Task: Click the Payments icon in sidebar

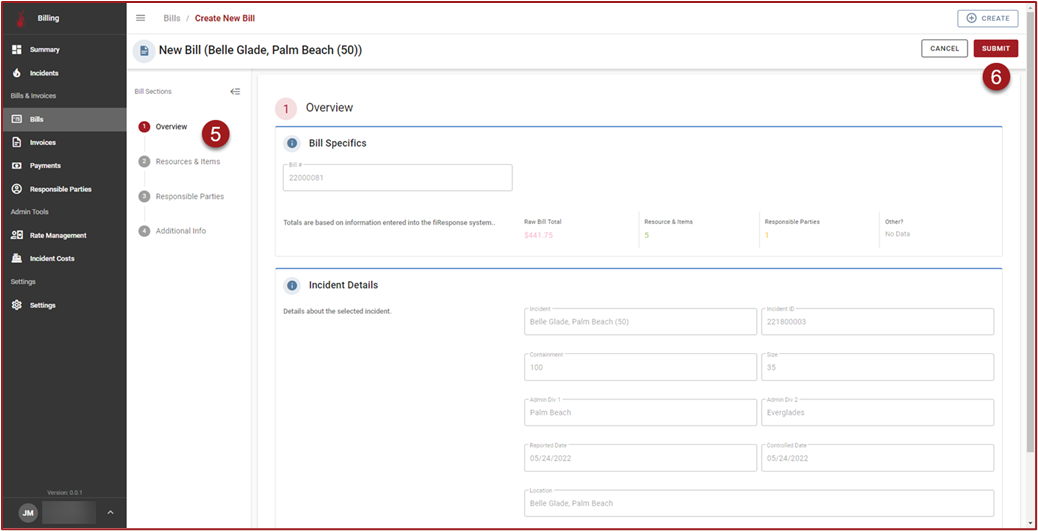Action: coord(17,165)
